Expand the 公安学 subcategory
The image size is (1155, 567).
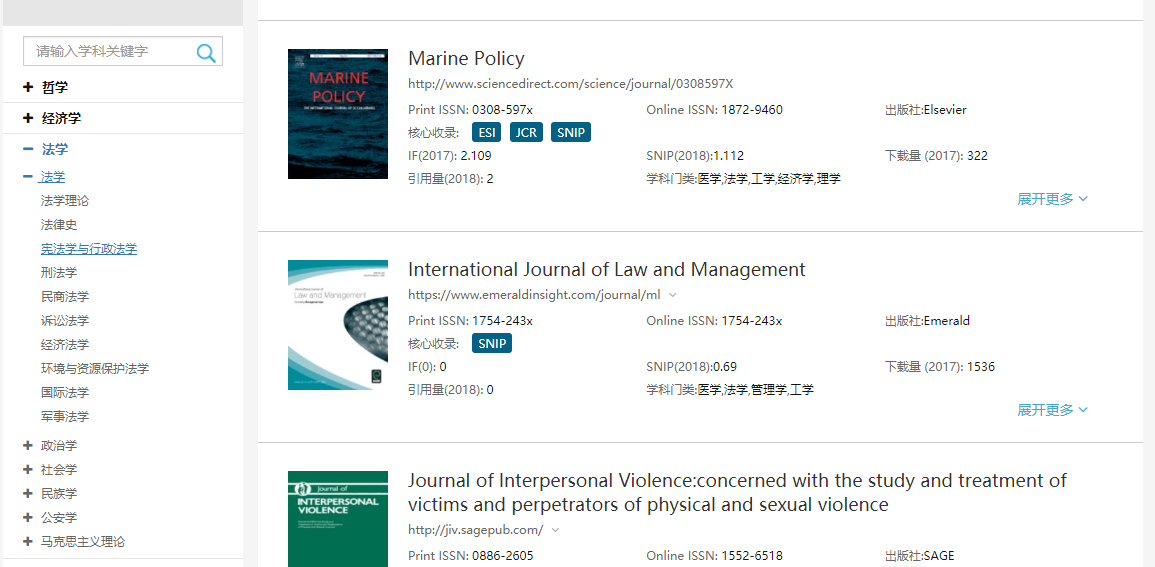[29, 517]
